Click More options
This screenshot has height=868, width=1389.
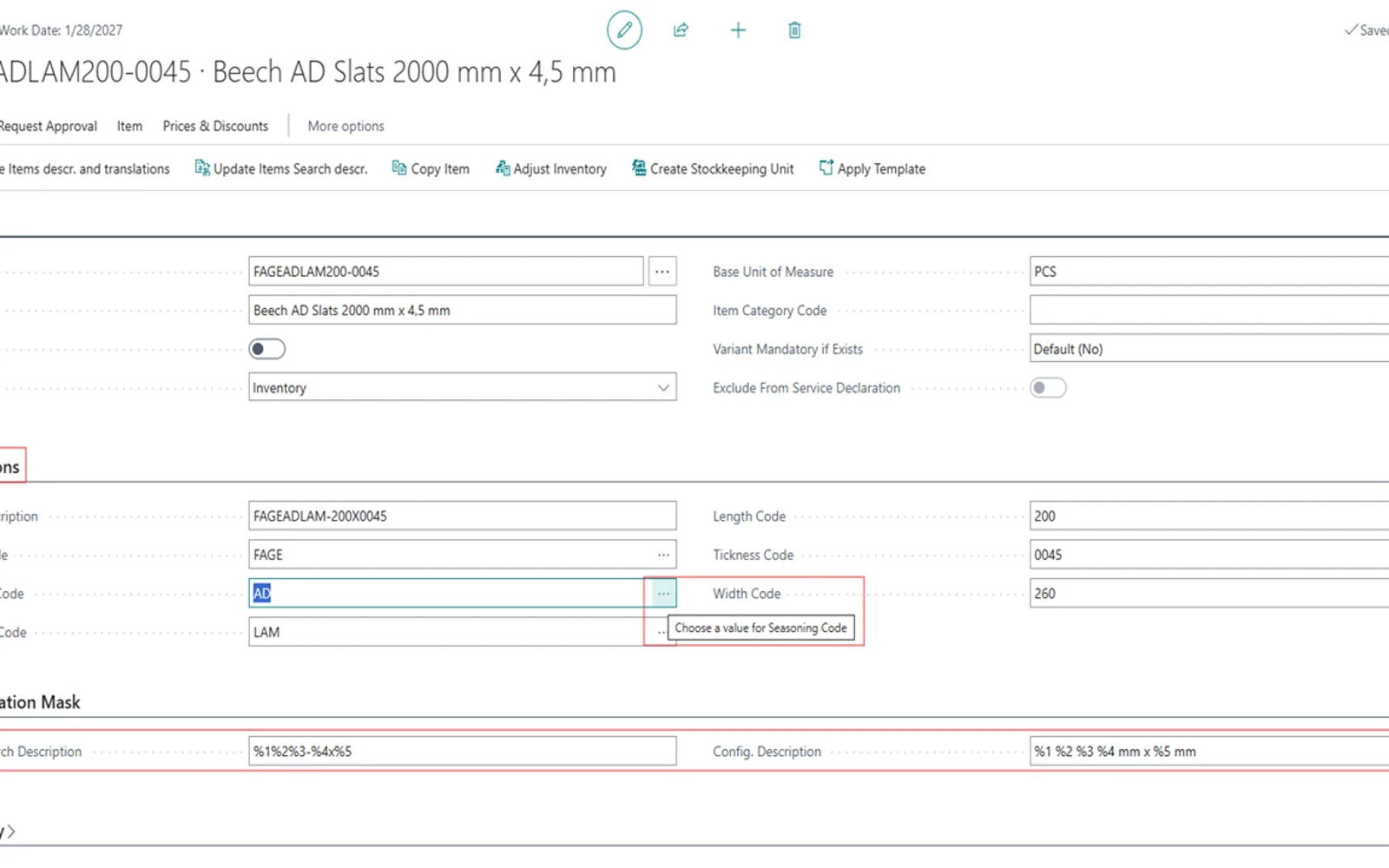pos(346,126)
